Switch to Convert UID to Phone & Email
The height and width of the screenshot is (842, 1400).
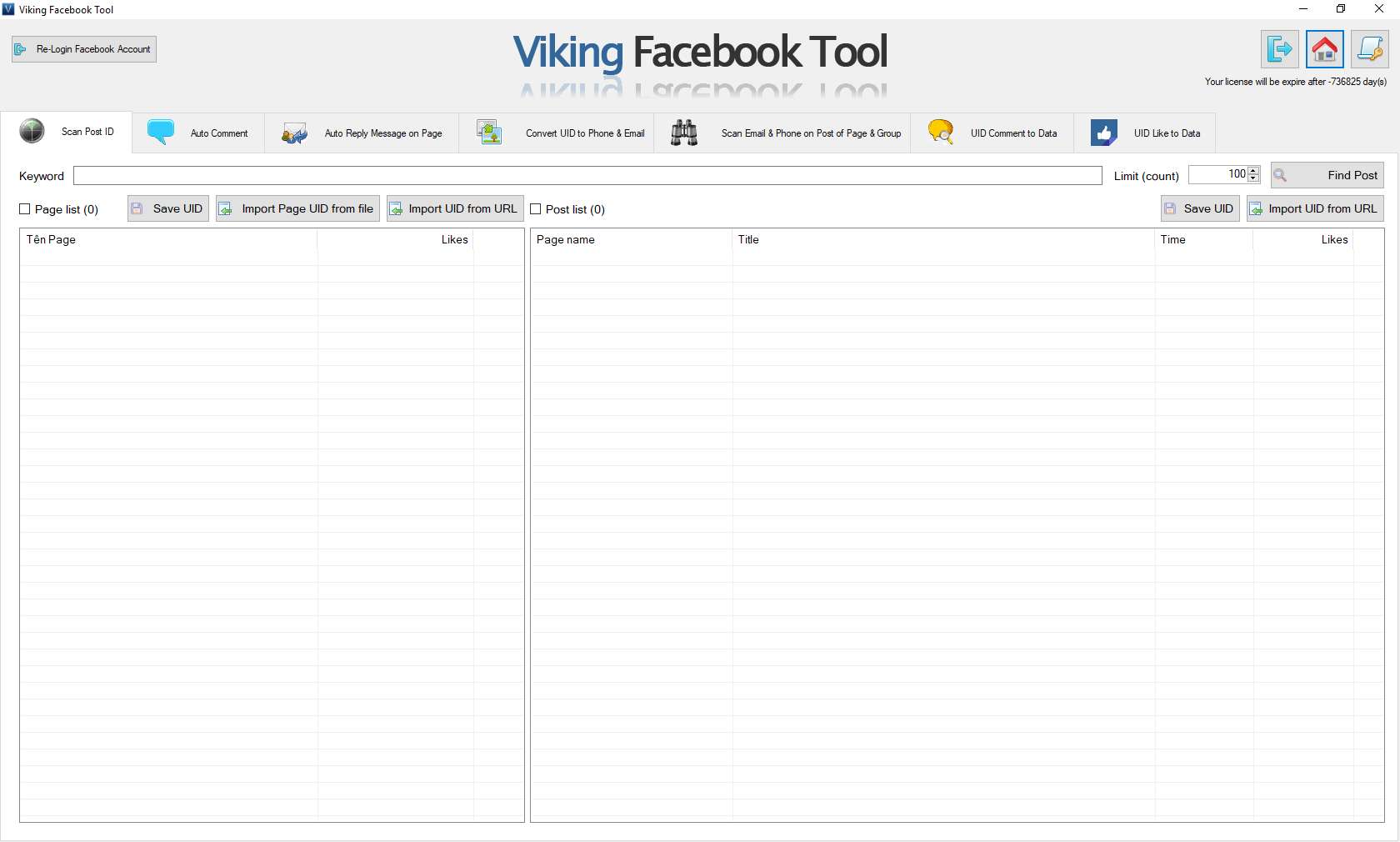(557, 133)
